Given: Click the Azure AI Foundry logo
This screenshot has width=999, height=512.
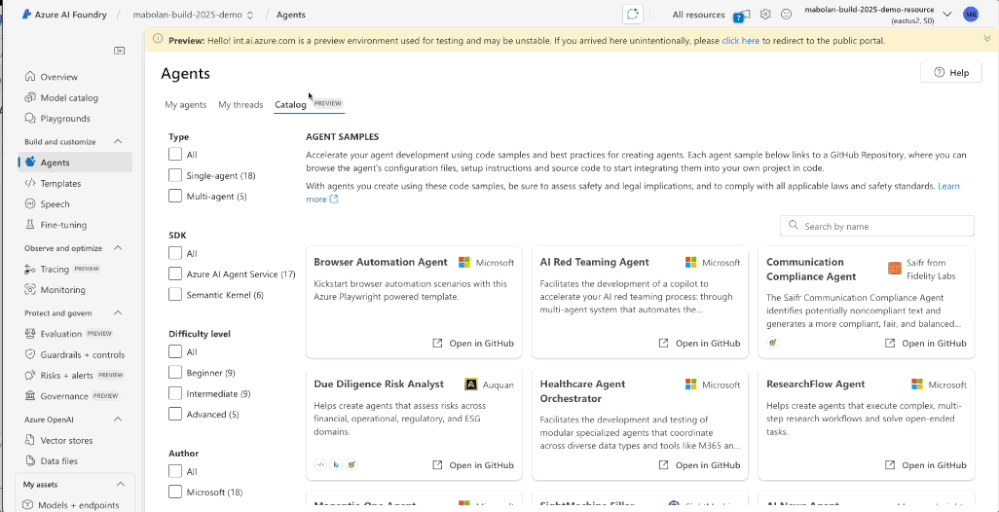Looking at the screenshot, I should [27, 15].
